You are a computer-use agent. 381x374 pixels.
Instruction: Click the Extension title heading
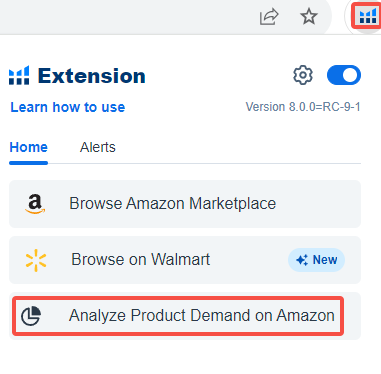[92, 76]
